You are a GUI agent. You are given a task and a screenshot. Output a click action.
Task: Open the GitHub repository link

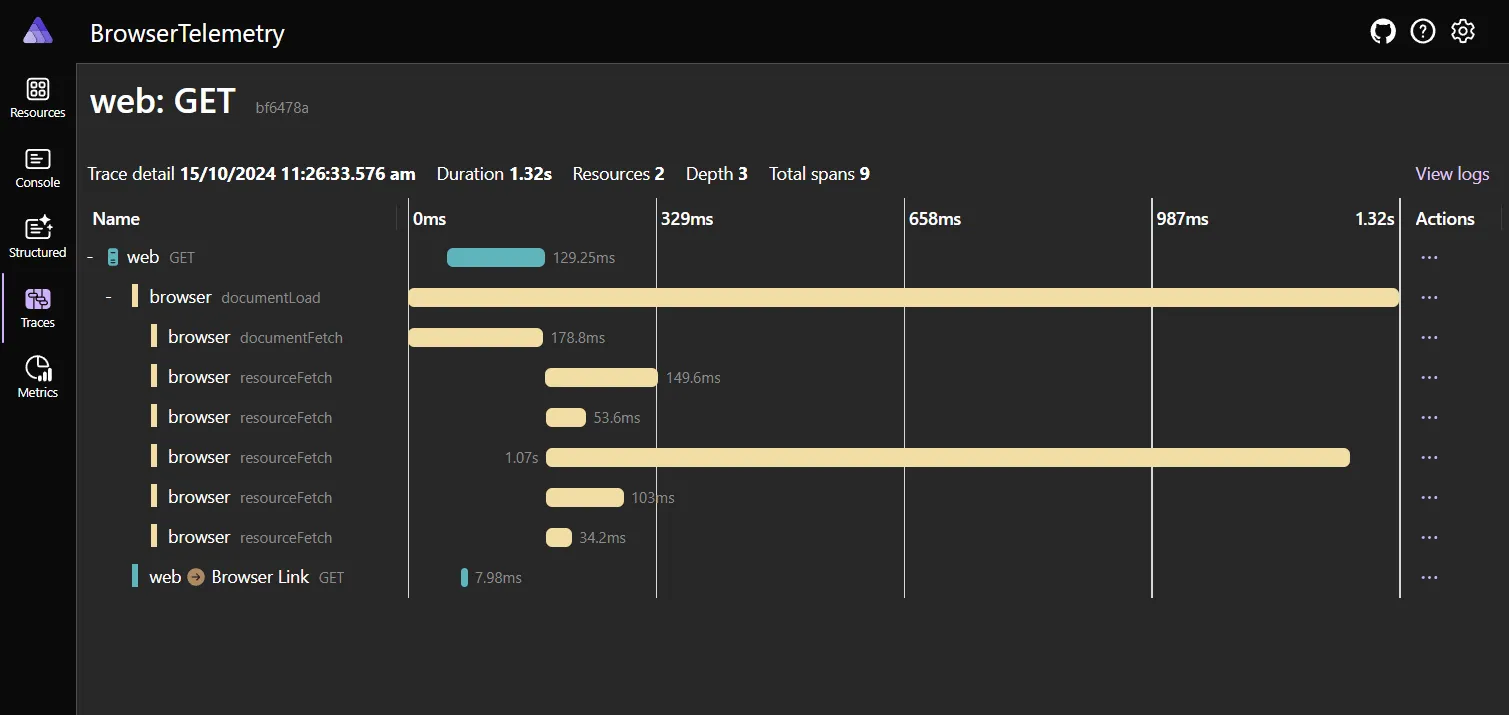click(1382, 31)
